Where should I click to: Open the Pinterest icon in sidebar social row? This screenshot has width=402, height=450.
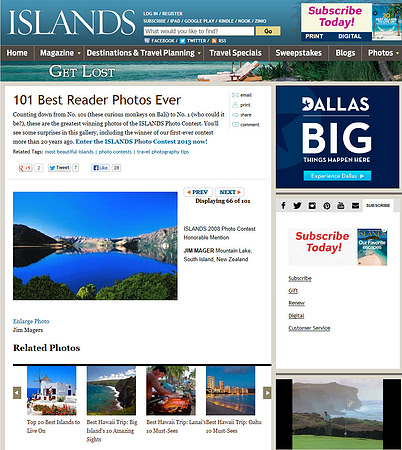[x=327, y=206]
